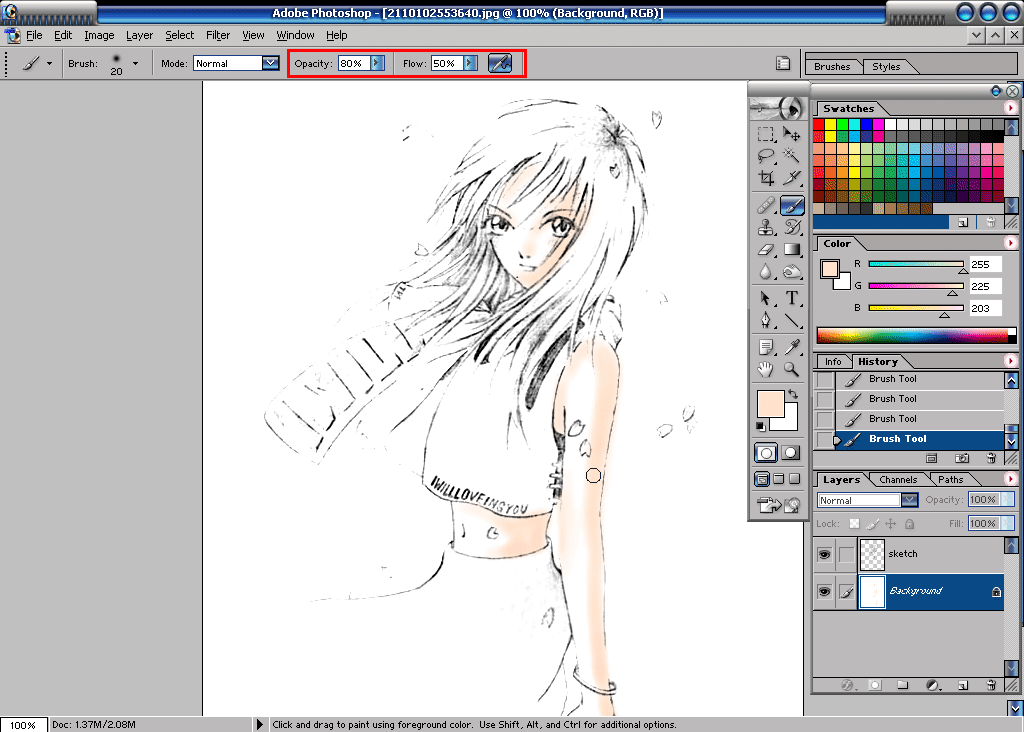Image resolution: width=1024 pixels, height=732 pixels.
Task: Select the Pen tool
Action: pyautogui.click(x=765, y=320)
